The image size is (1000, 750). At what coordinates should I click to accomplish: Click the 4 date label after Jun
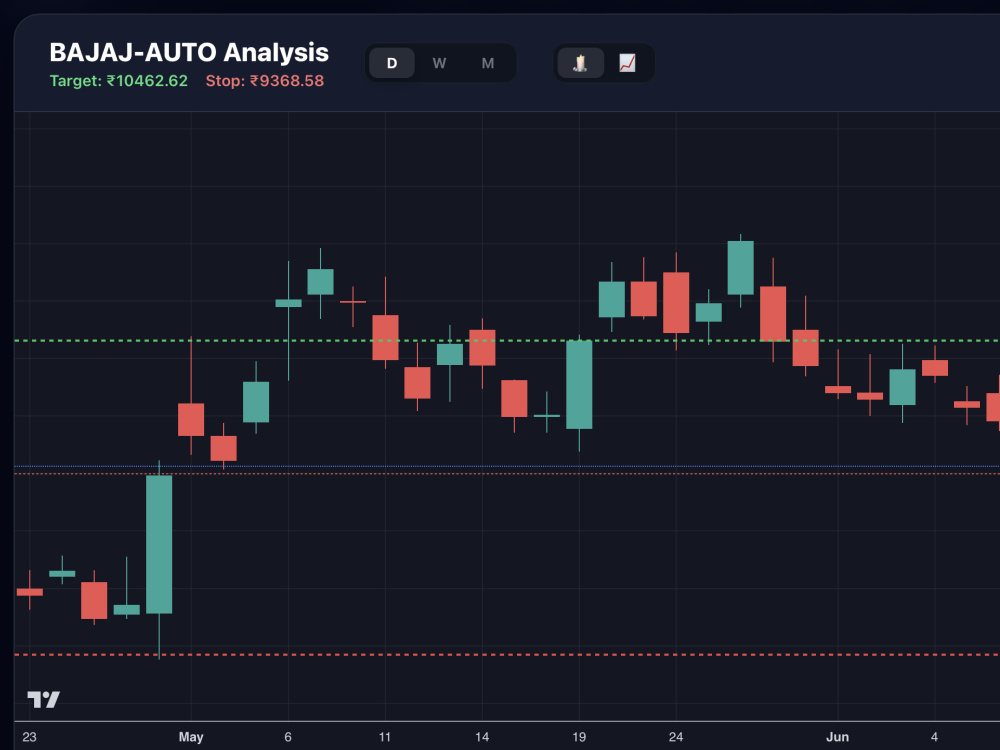[x=934, y=737]
